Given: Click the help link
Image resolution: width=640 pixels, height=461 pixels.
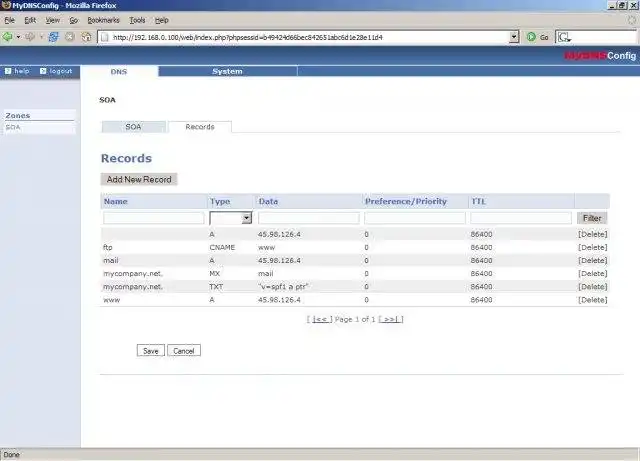Looking at the screenshot, I should [x=22, y=71].
